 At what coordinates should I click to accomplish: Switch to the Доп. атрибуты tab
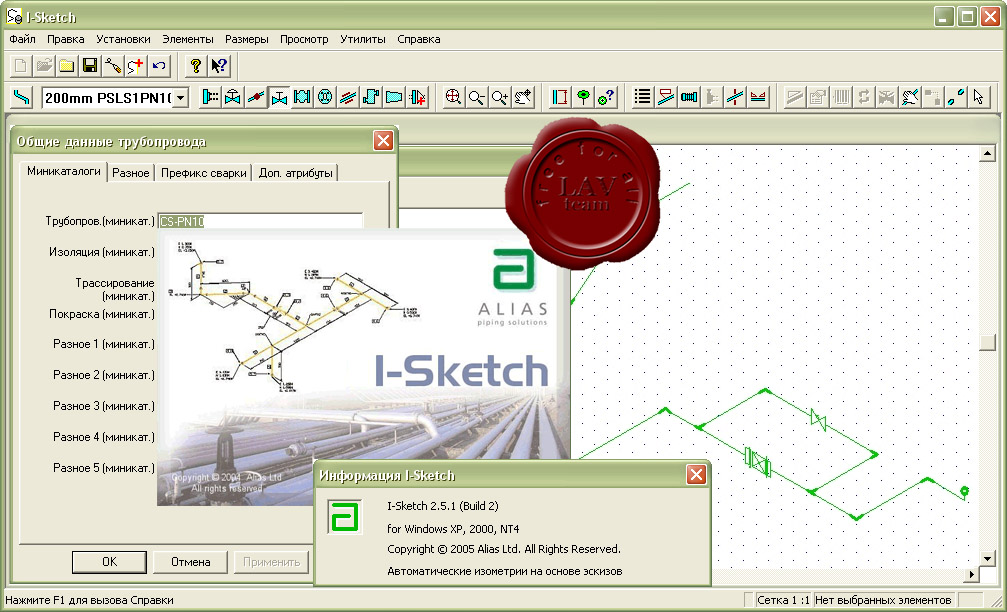tap(295, 173)
